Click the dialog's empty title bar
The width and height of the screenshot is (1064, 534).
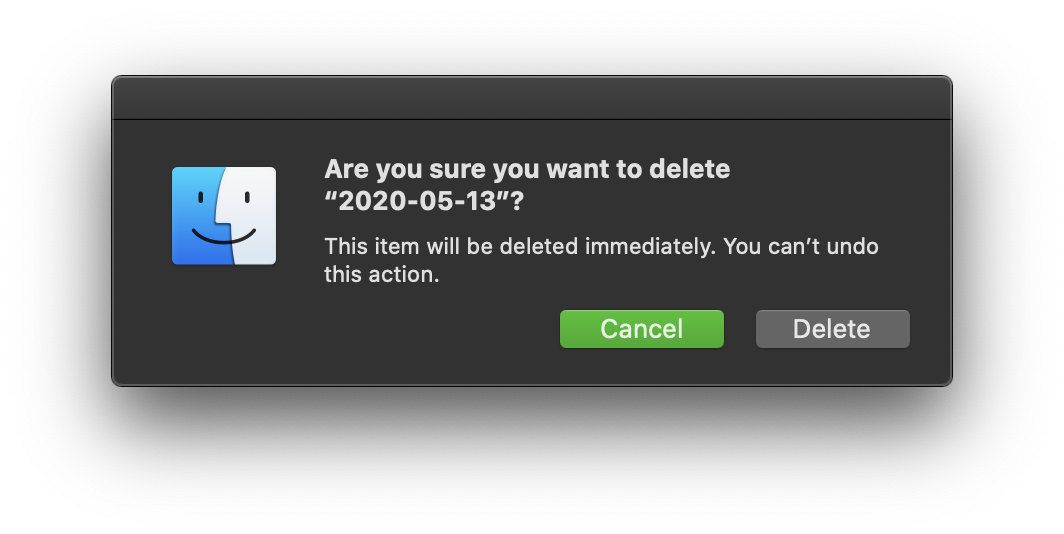[x=532, y=98]
